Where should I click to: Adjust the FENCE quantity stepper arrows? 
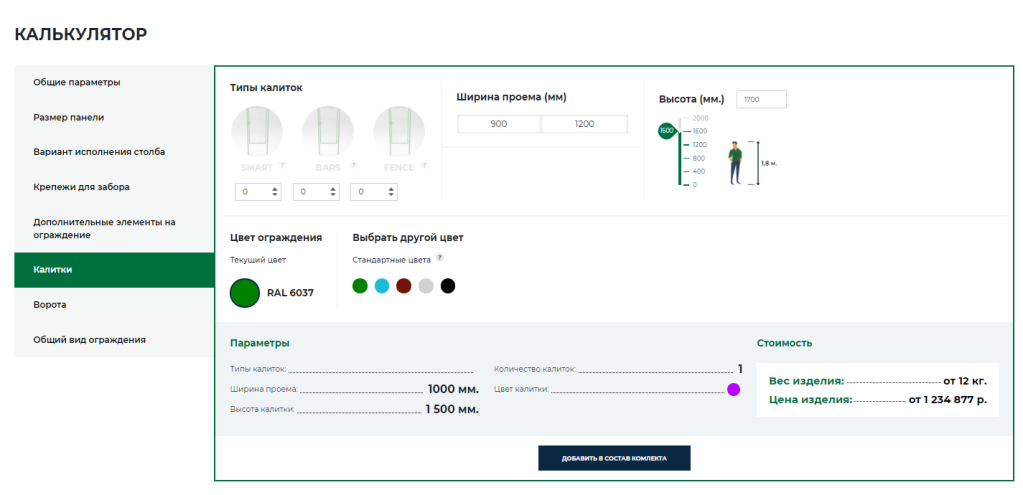[x=393, y=191]
